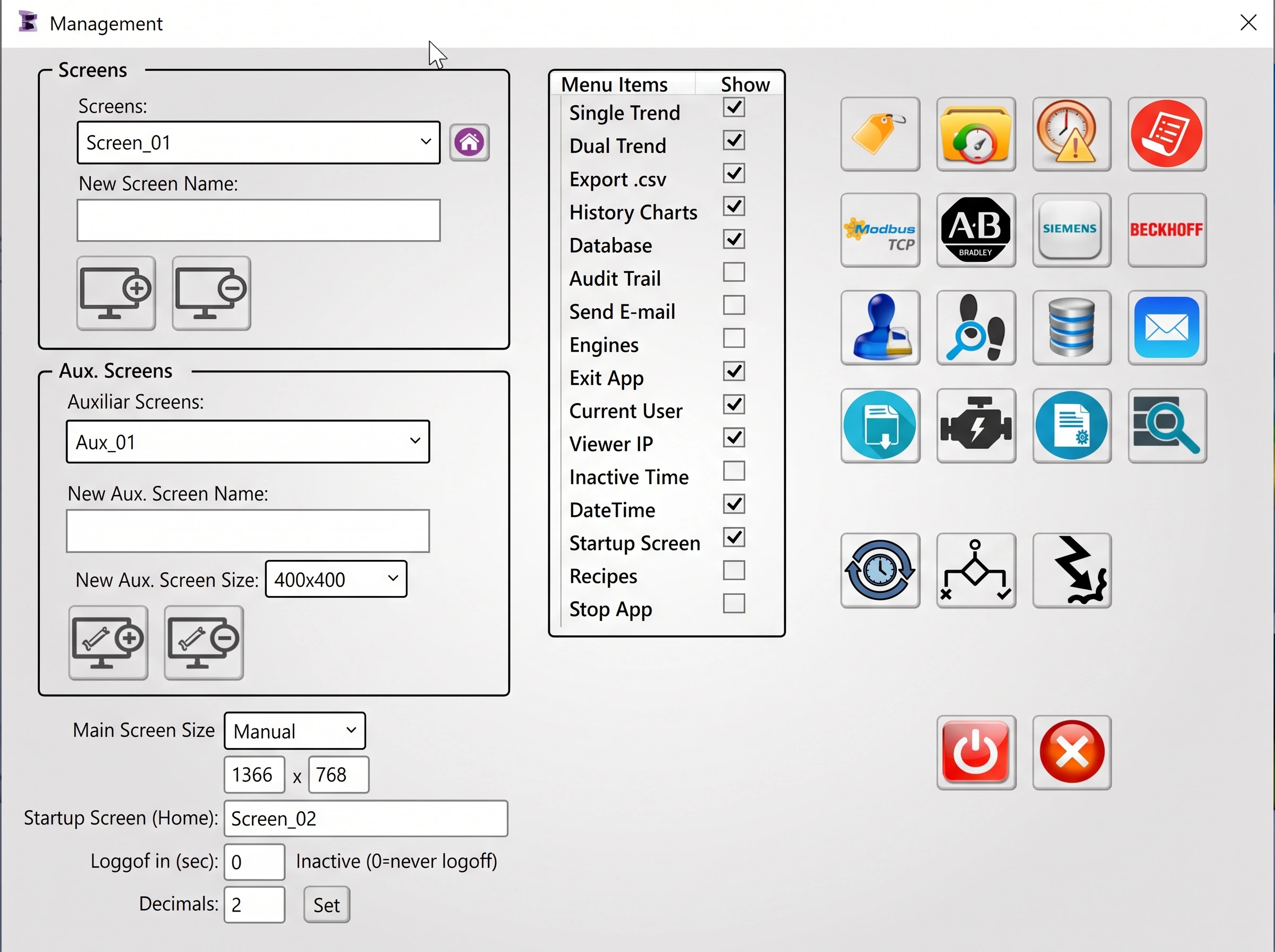The height and width of the screenshot is (952, 1275).
Task: Enable the Audit Trail show checkbox
Action: click(734, 272)
